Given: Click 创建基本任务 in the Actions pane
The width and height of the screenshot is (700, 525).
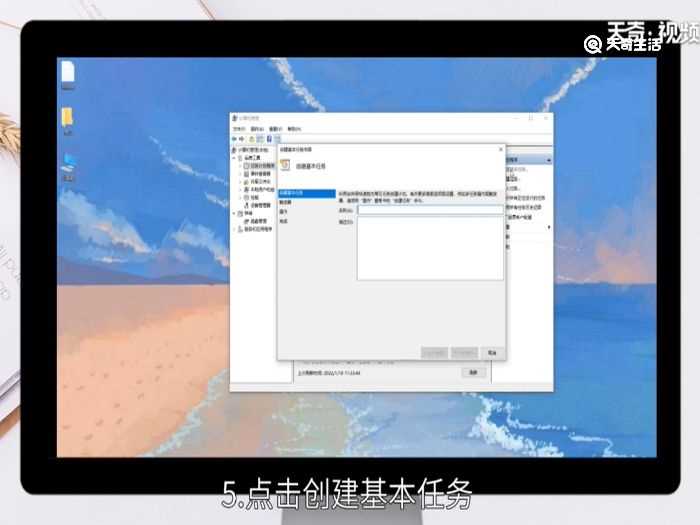Looking at the screenshot, I should [517, 169].
